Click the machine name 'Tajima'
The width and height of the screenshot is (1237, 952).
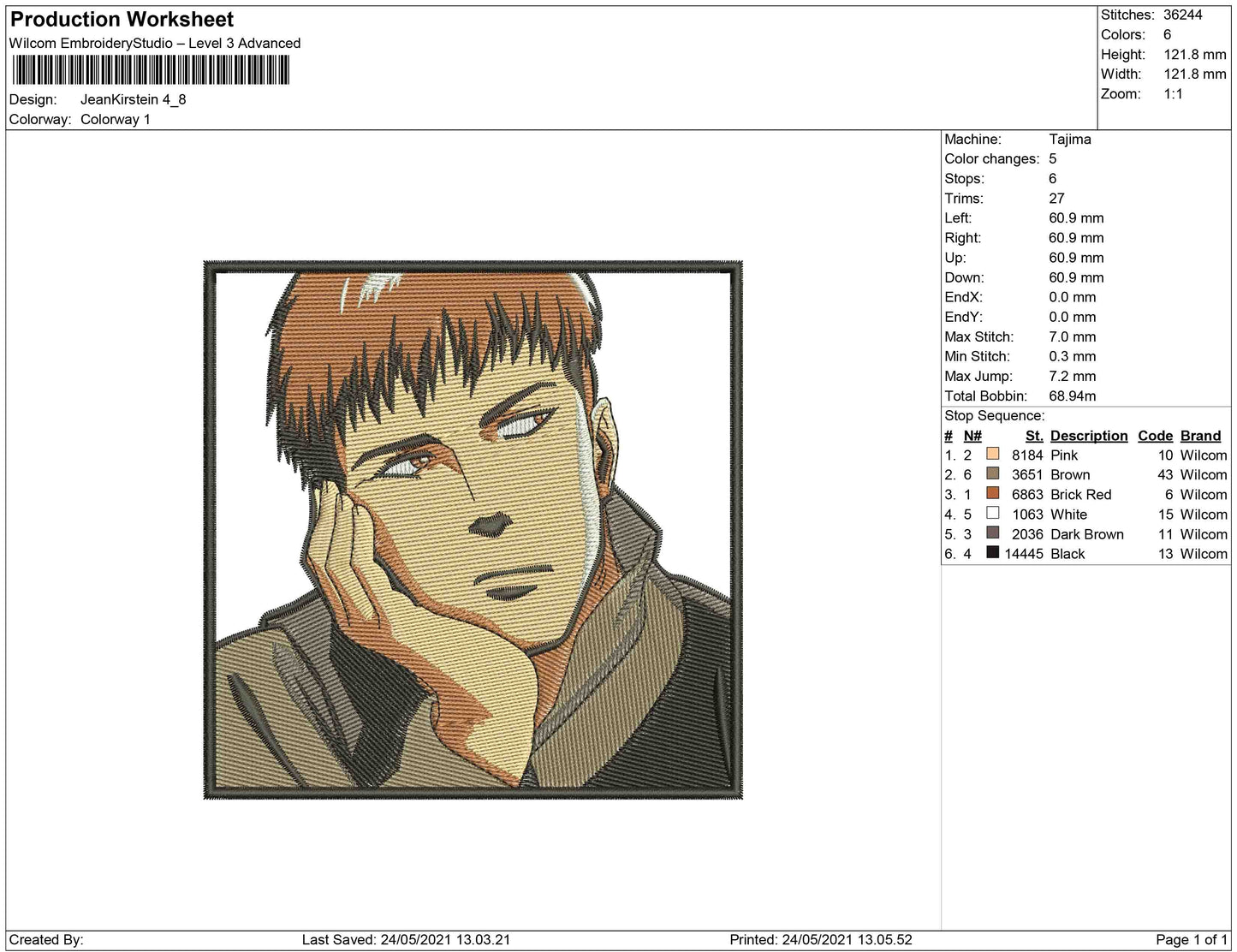[1070, 139]
